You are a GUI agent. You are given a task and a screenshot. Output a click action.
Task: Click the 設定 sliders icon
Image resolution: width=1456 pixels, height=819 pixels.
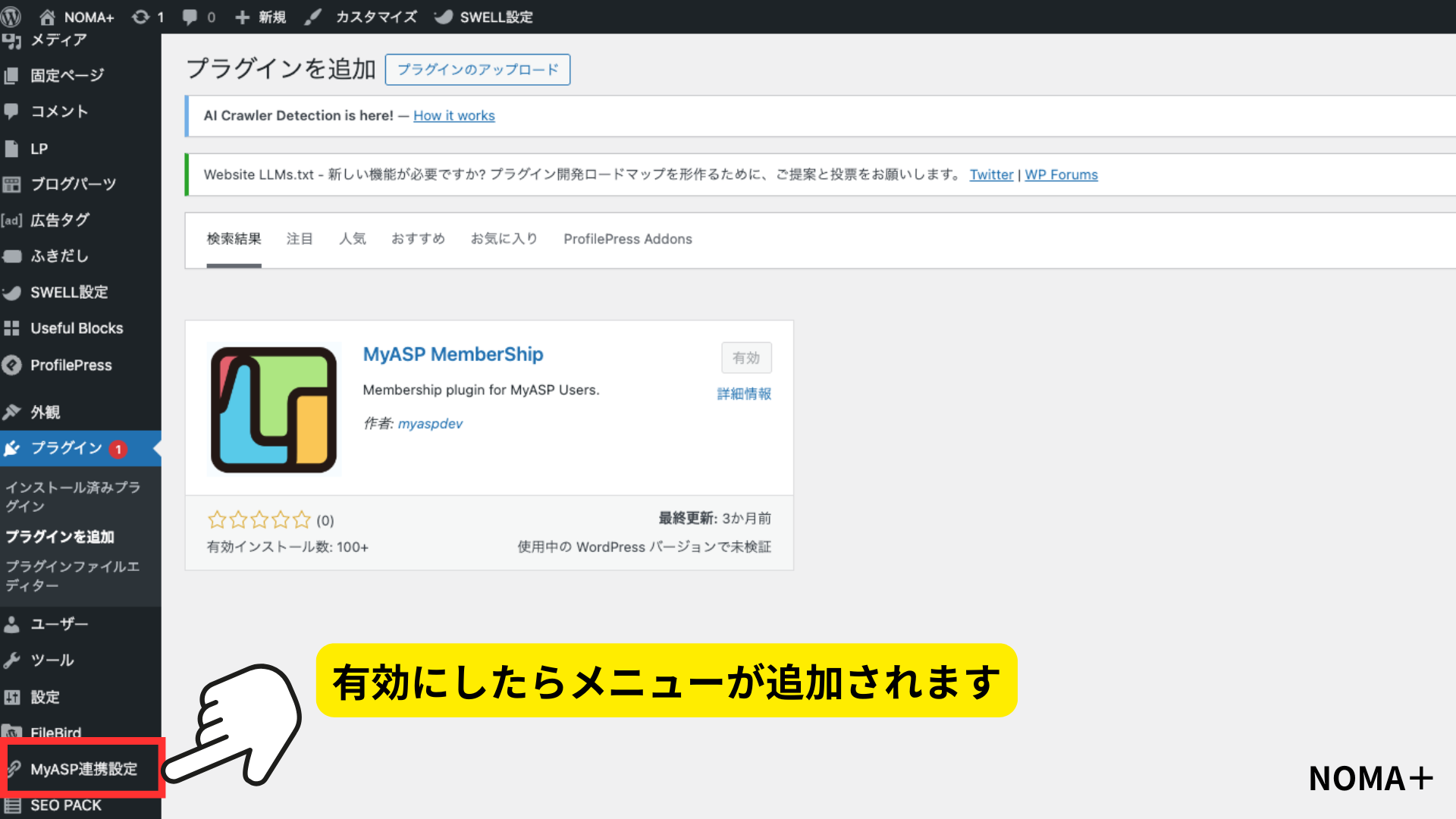coord(11,697)
